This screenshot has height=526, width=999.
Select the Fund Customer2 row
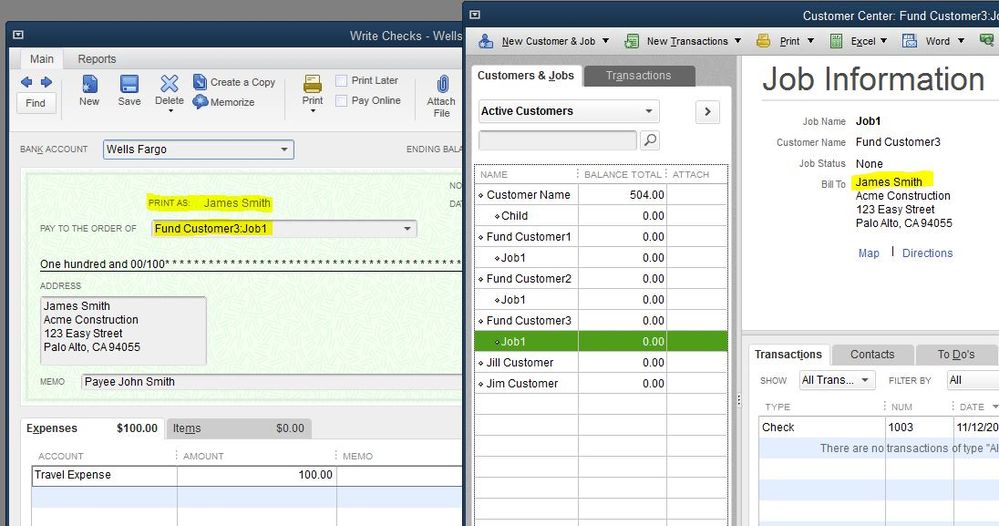pyautogui.click(x=601, y=279)
